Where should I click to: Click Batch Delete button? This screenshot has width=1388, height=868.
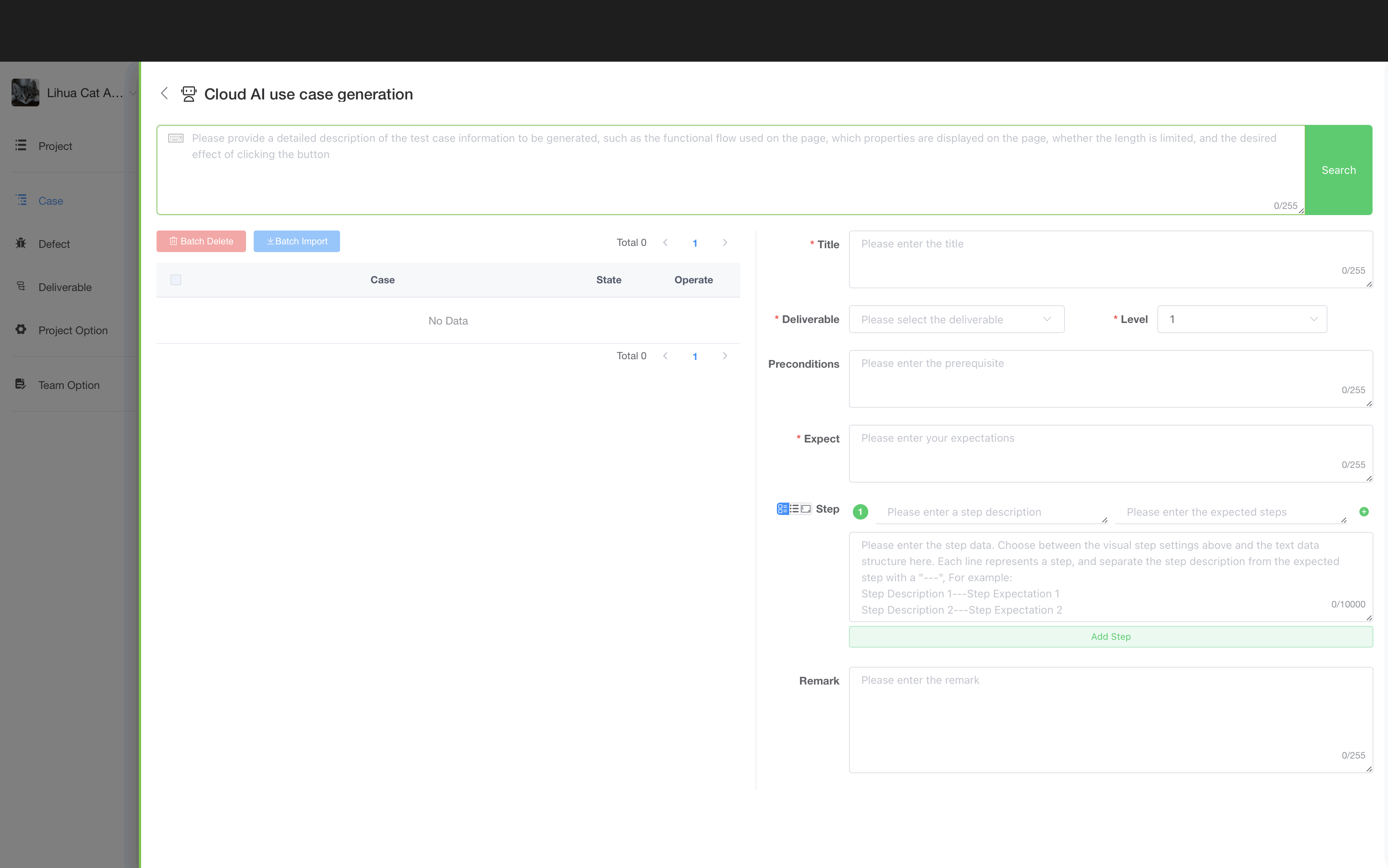coord(201,241)
